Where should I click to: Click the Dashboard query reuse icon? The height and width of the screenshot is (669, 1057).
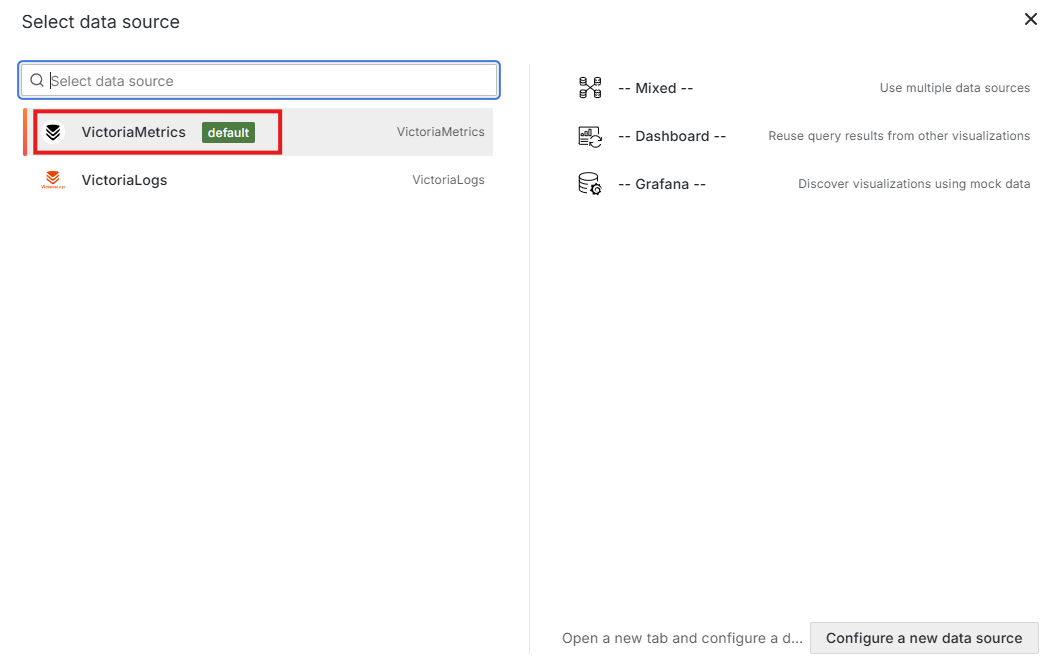[590, 136]
